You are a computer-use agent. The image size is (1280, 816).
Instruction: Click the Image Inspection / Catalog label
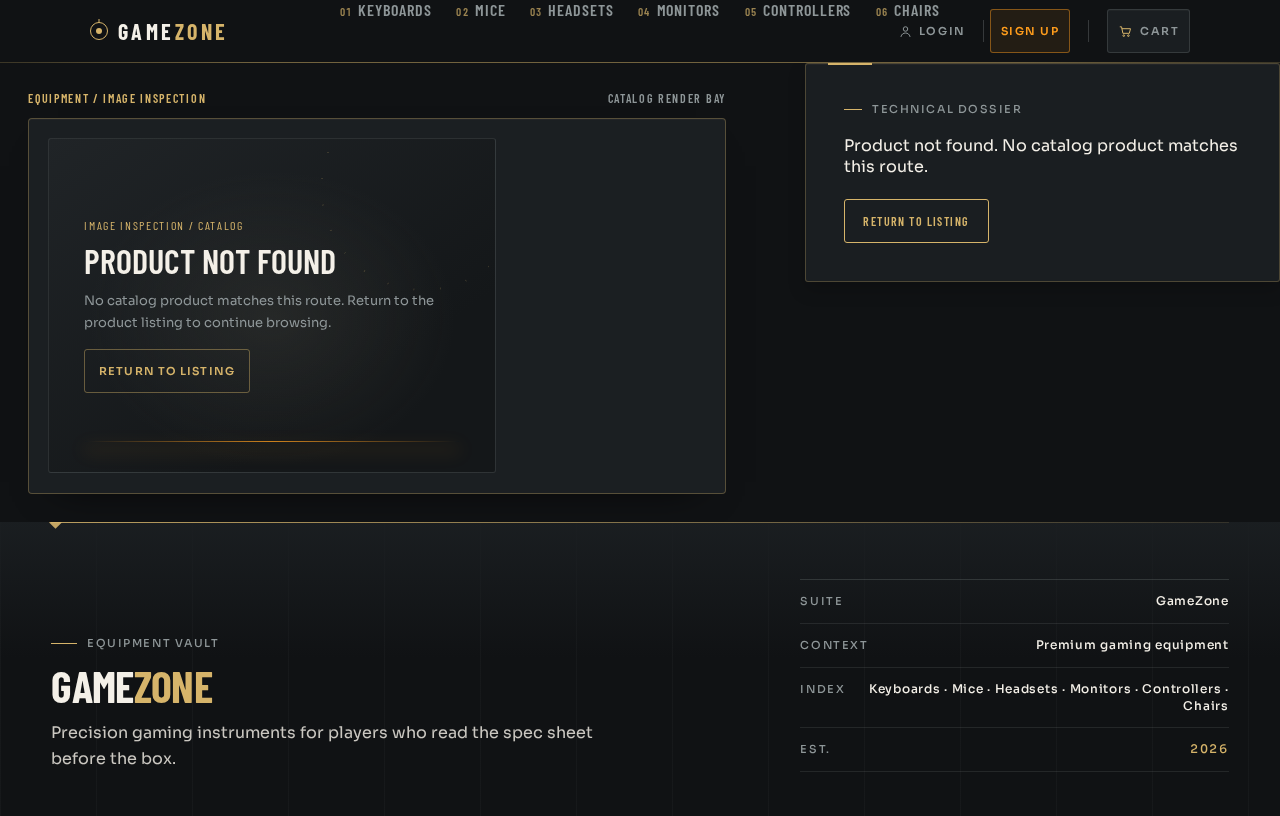click(164, 226)
